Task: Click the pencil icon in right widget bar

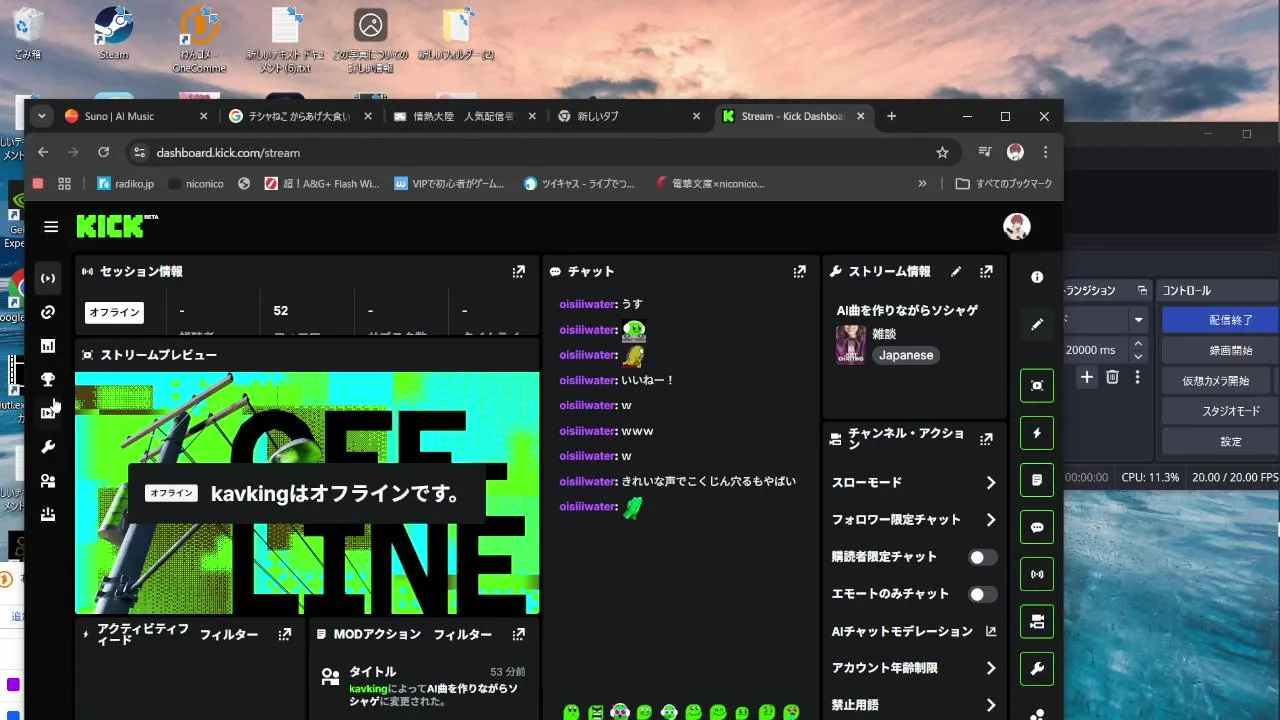Action: point(1037,324)
